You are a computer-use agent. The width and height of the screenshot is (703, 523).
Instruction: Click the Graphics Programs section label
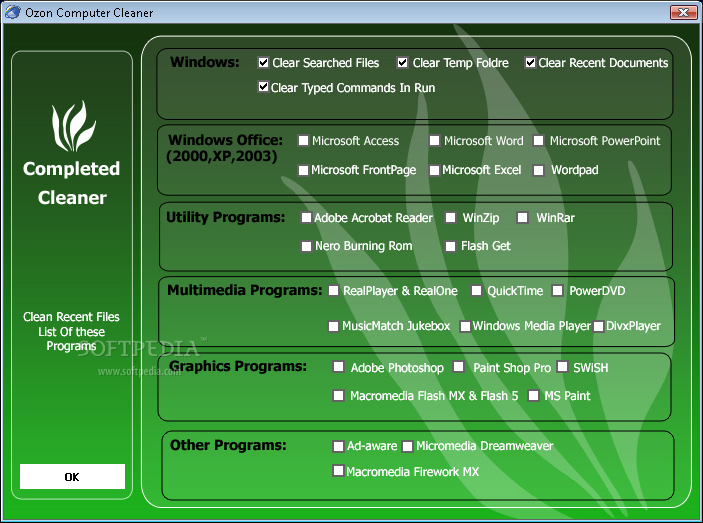click(x=238, y=367)
